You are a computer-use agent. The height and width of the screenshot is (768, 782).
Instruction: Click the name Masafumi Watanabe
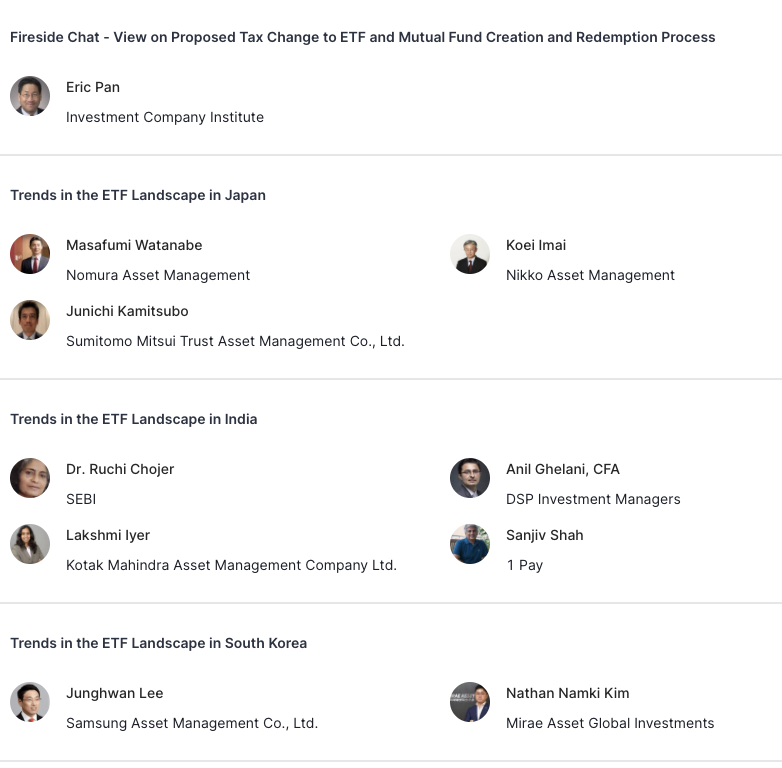(x=134, y=245)
